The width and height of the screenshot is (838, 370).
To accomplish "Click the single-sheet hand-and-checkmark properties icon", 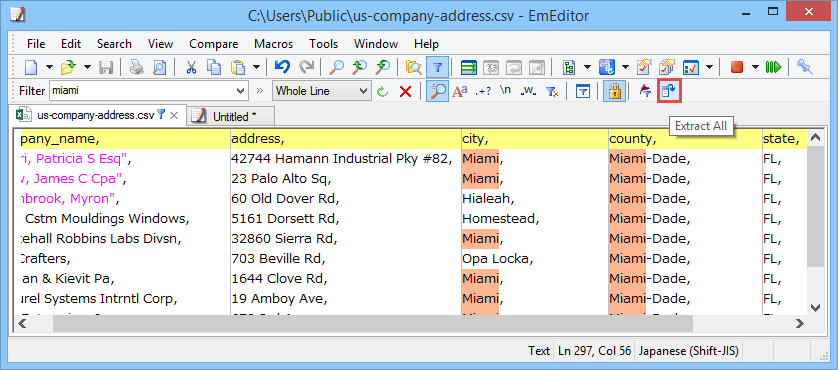I will click(643, 67).
